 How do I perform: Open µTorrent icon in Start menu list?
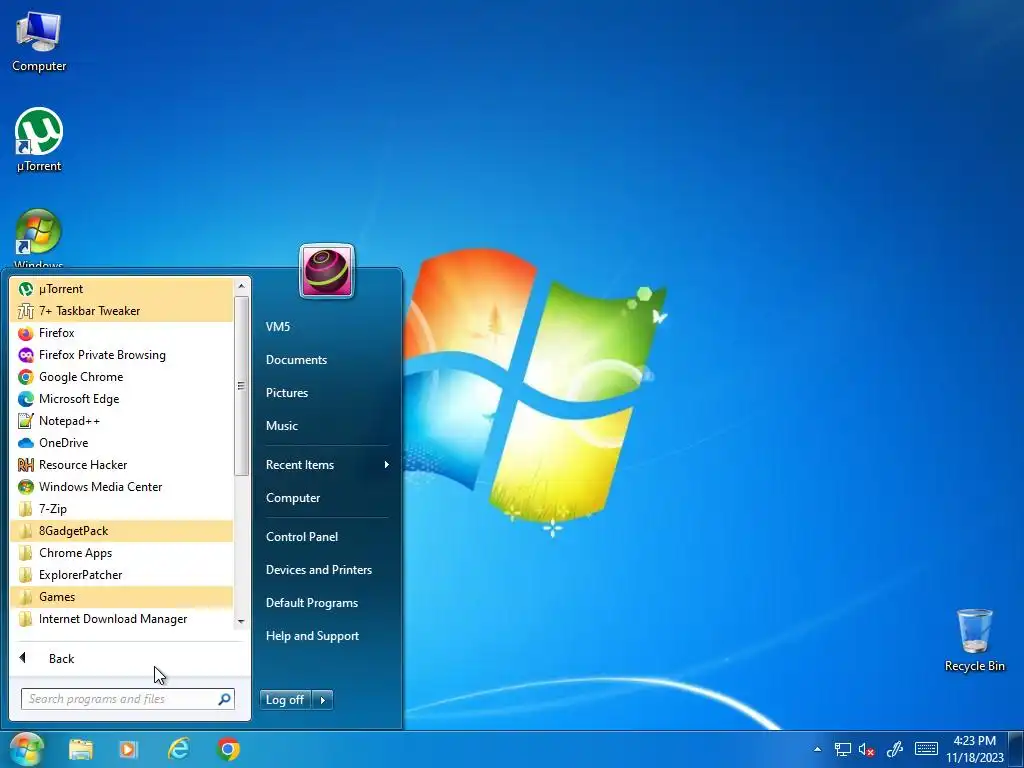121,289
